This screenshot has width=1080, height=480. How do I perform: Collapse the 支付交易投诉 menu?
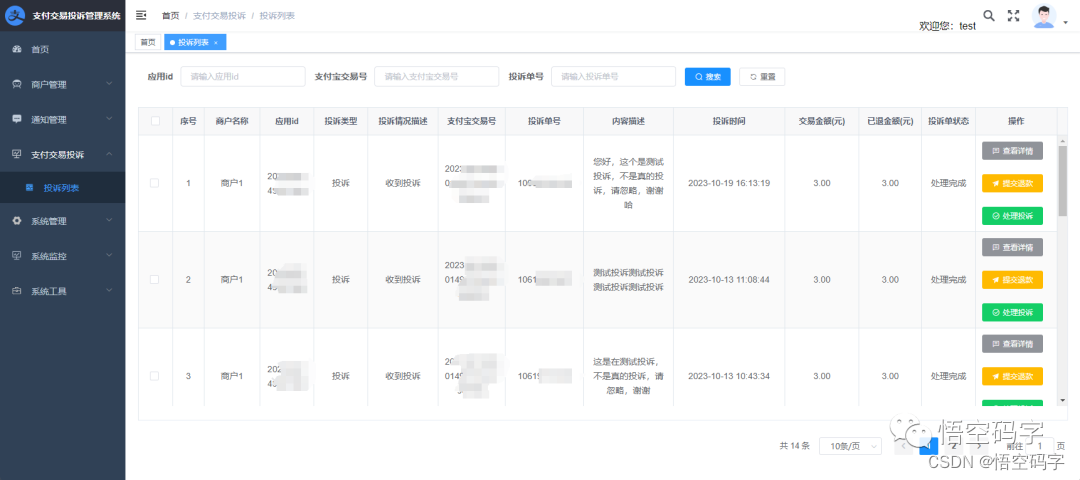[109, 154]
